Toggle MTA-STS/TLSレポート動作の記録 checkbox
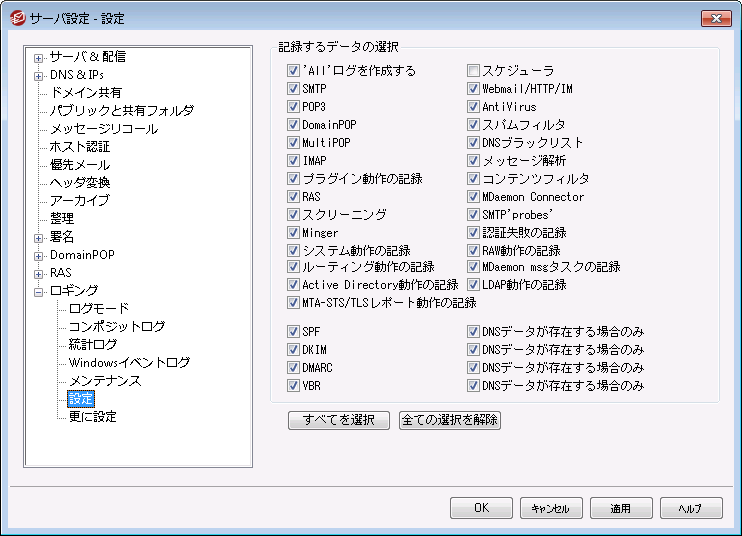 pos(293,303)
